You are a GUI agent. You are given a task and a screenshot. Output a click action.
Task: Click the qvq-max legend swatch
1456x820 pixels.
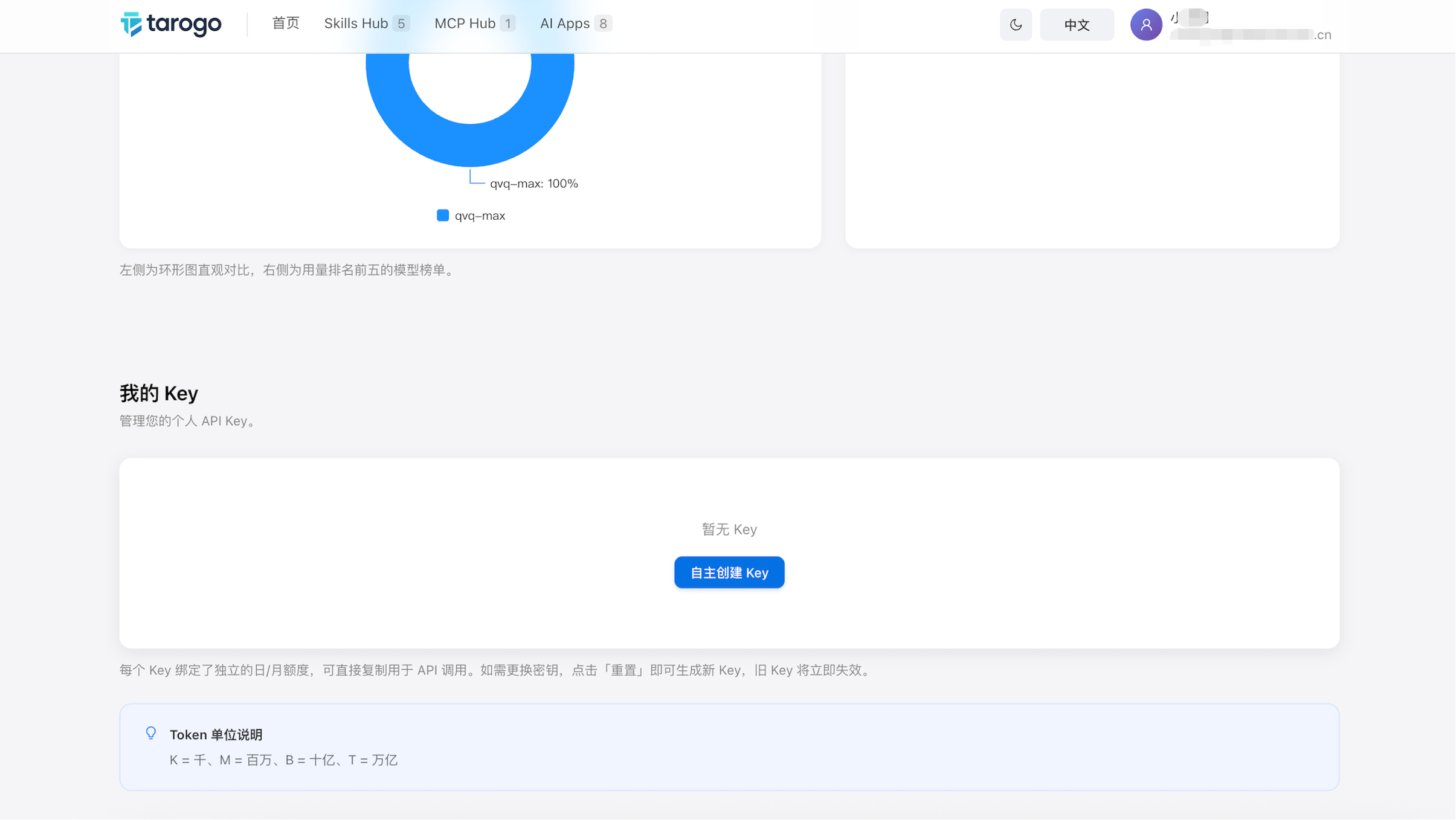click(443, 216)
